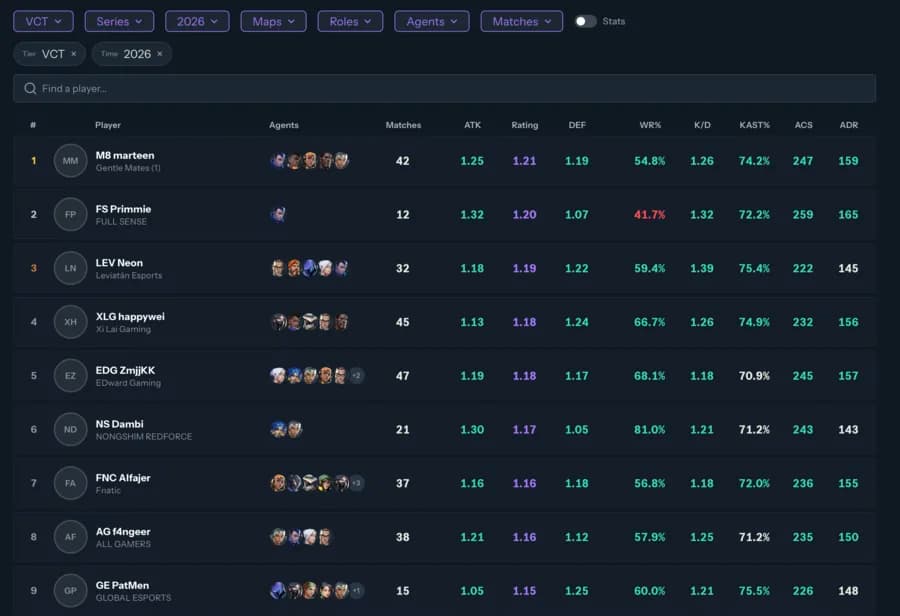Click the FA avatar of FNC Alfajer
The width and height of the screenshot is (900, 616).
point(70,483)
